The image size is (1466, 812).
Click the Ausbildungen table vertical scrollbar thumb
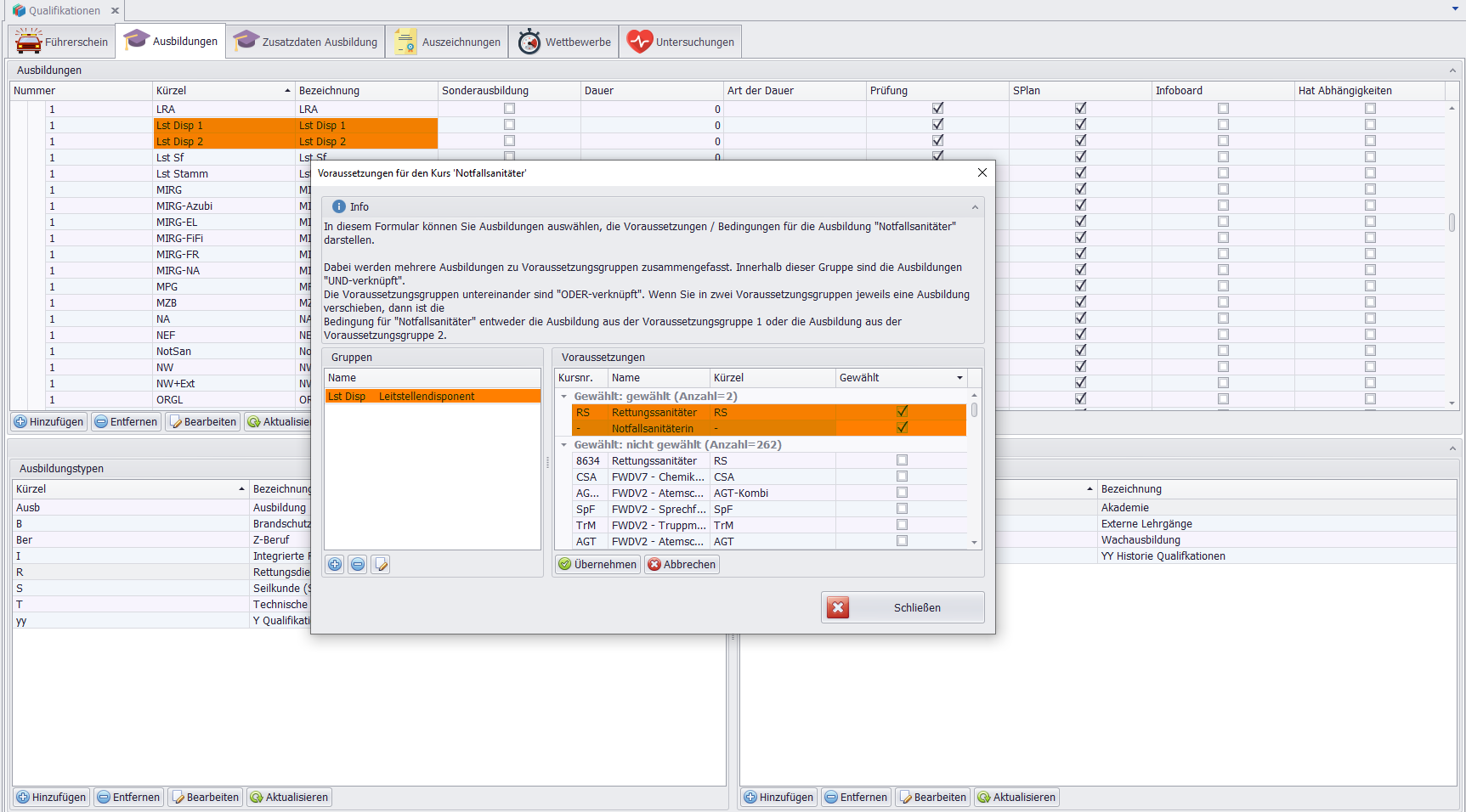tap(1452, 222)
